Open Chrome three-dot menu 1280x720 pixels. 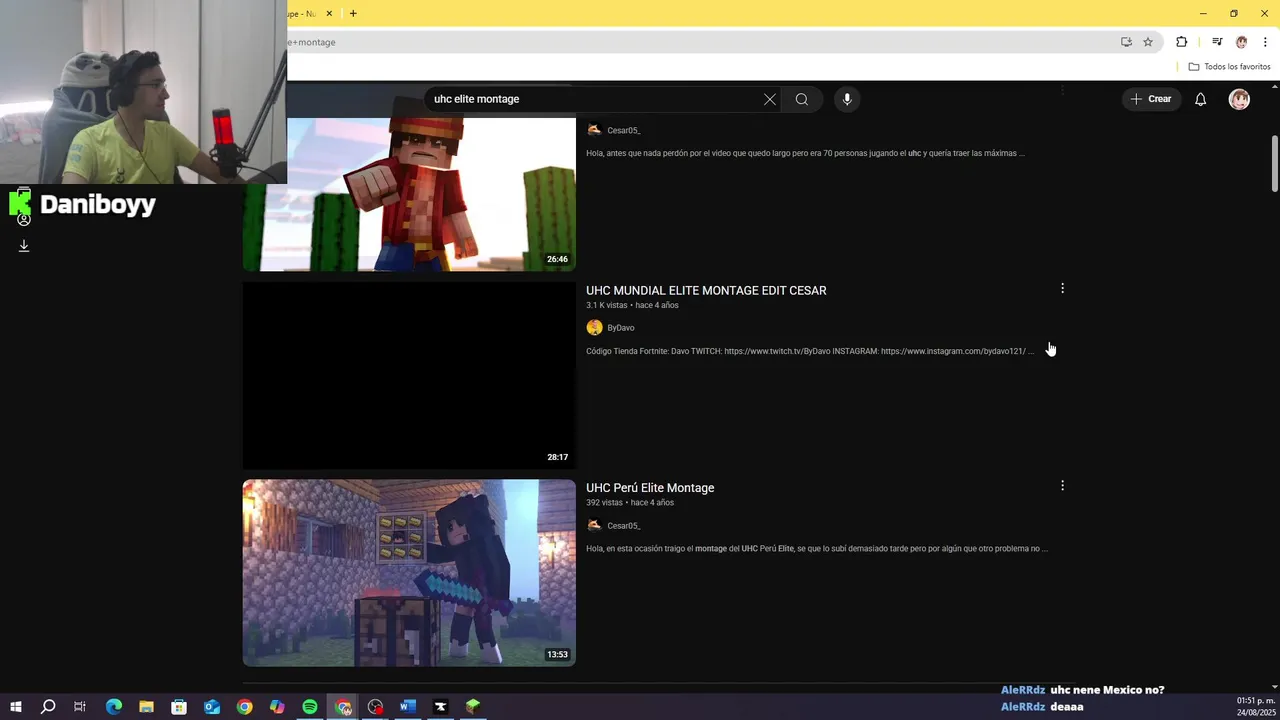coord(1265,42)
